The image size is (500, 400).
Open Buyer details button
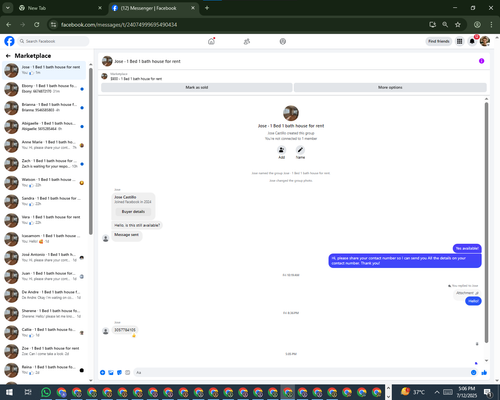coord(133,212)
